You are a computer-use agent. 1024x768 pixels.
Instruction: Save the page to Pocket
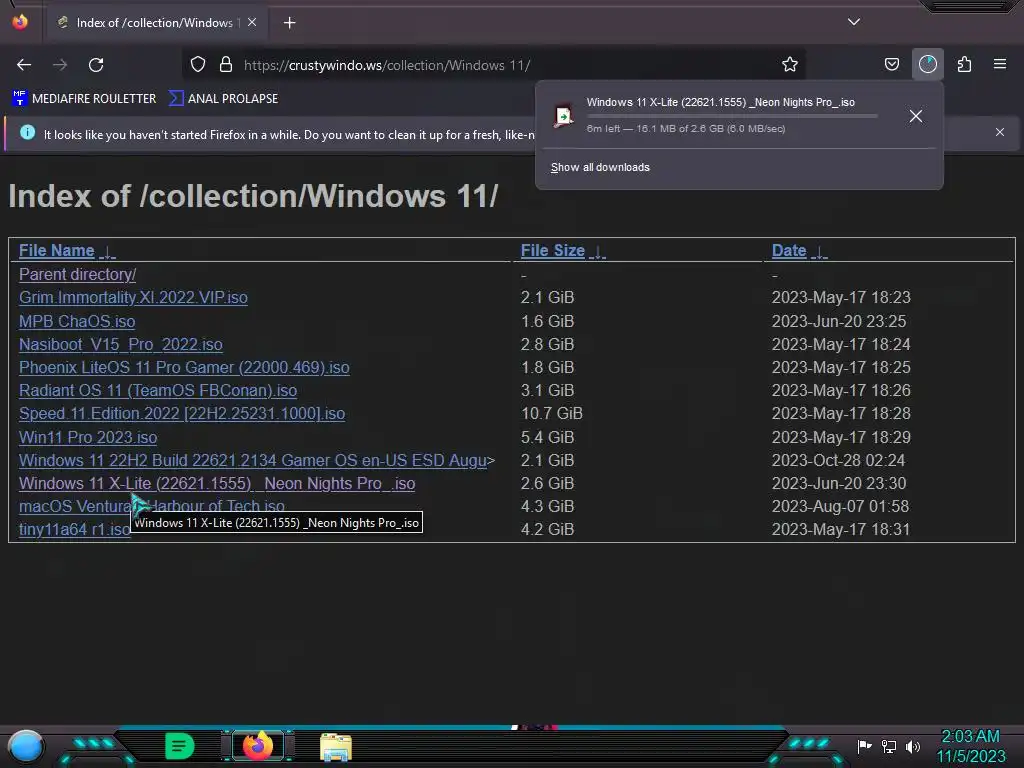tap(891, 65)
